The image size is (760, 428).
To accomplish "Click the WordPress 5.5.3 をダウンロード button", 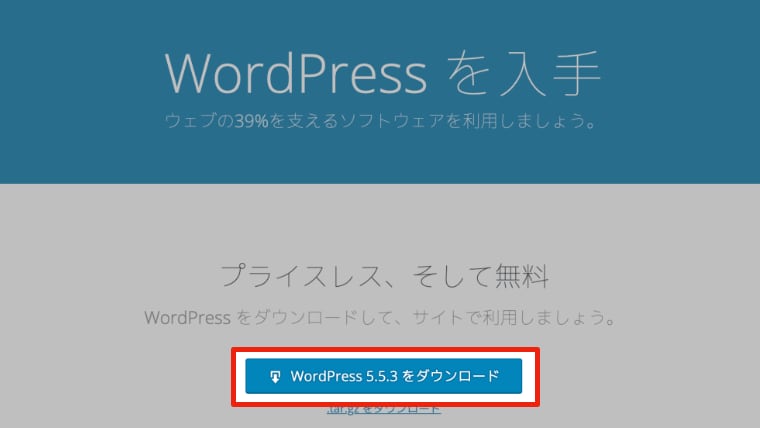I will [x=383, y=376].
